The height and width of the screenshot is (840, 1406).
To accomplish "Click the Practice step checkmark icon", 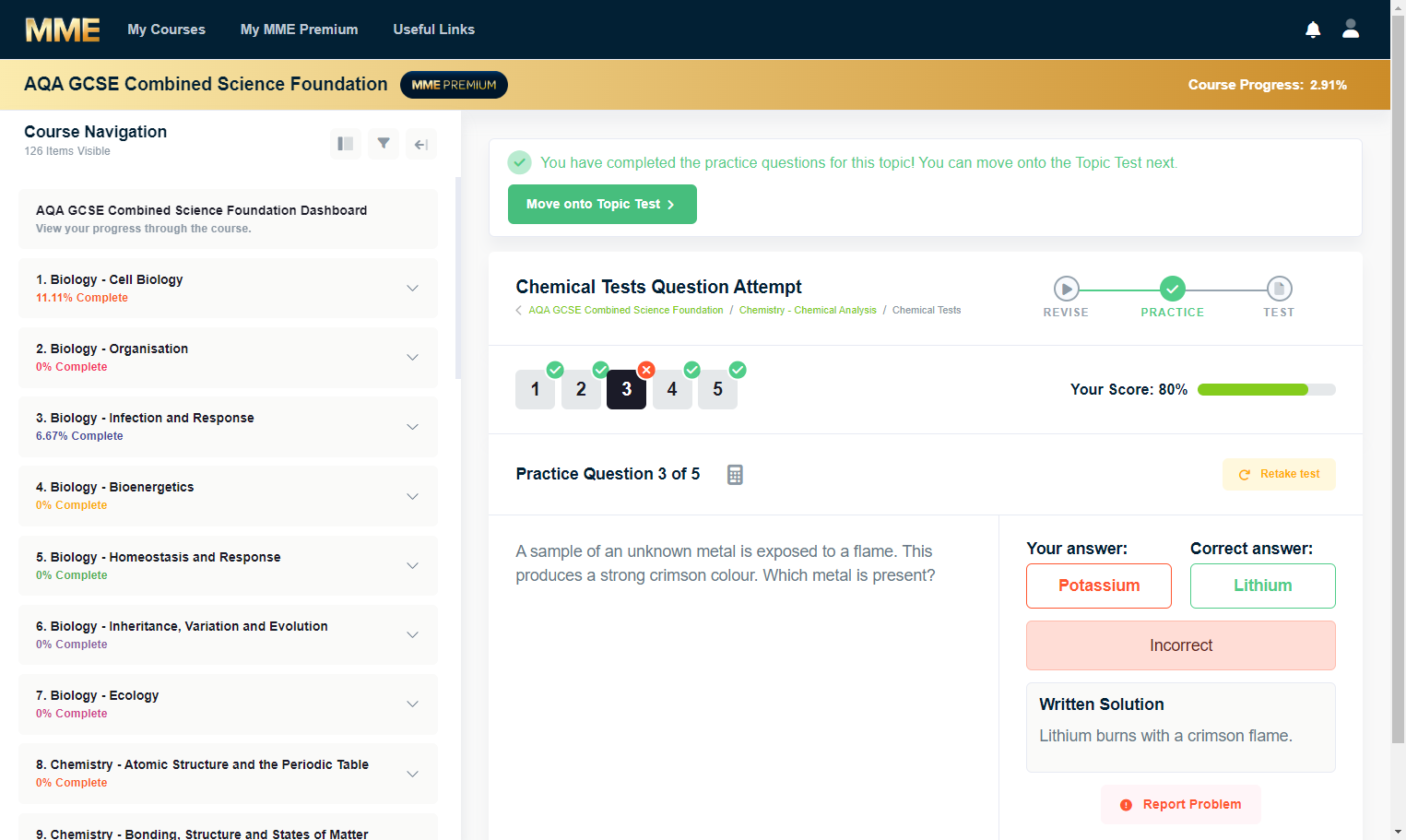I will [x=1173, y=289].
